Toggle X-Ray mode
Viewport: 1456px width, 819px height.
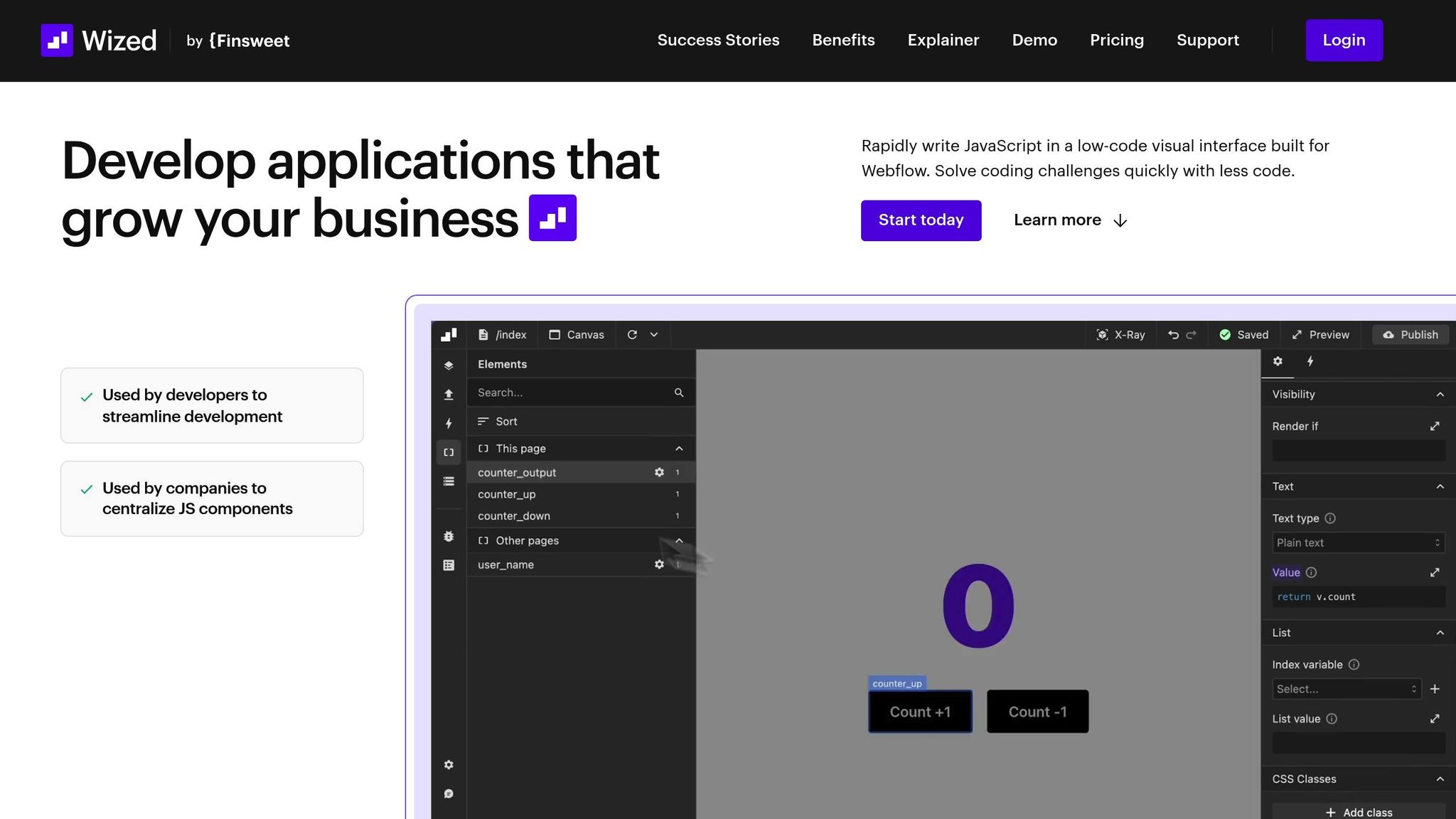1120,335
